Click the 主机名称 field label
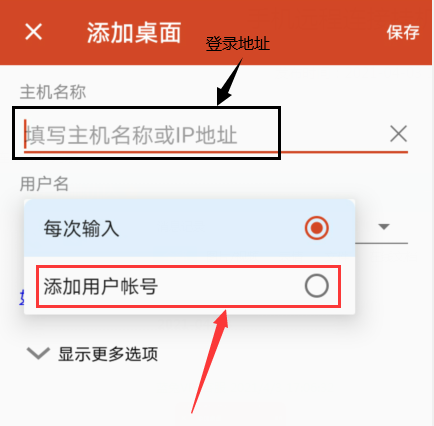 tap(53, 92)
